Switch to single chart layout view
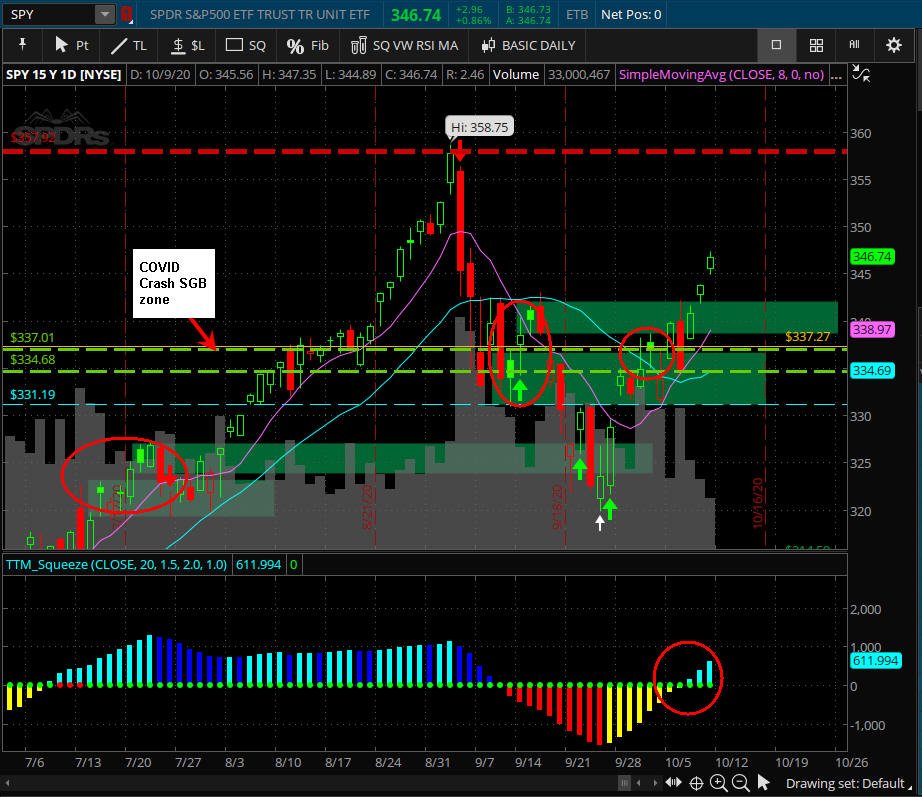This screenshot has height=797, width=922. 776,45
